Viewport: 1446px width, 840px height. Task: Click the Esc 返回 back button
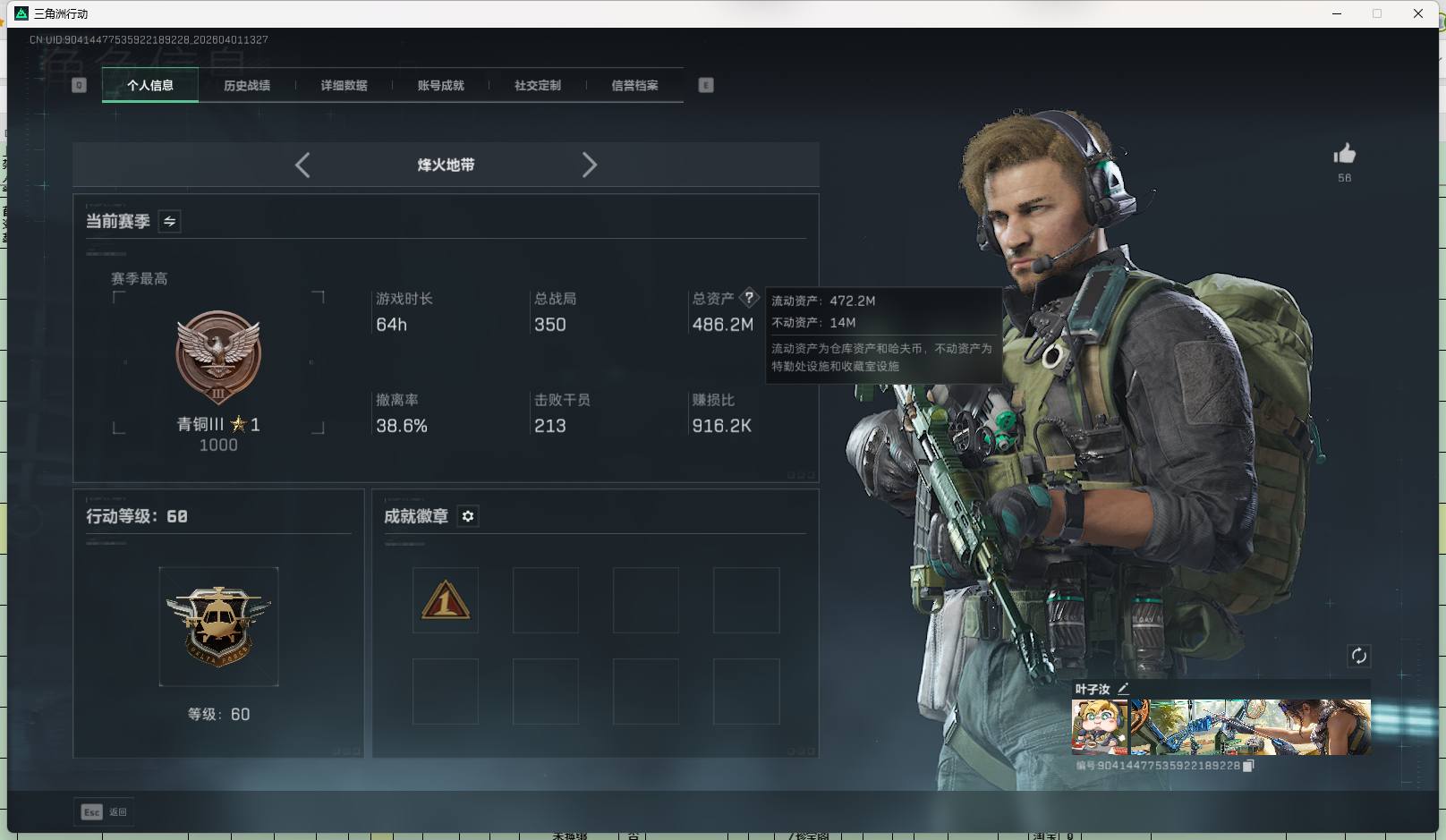coord(104,811)
